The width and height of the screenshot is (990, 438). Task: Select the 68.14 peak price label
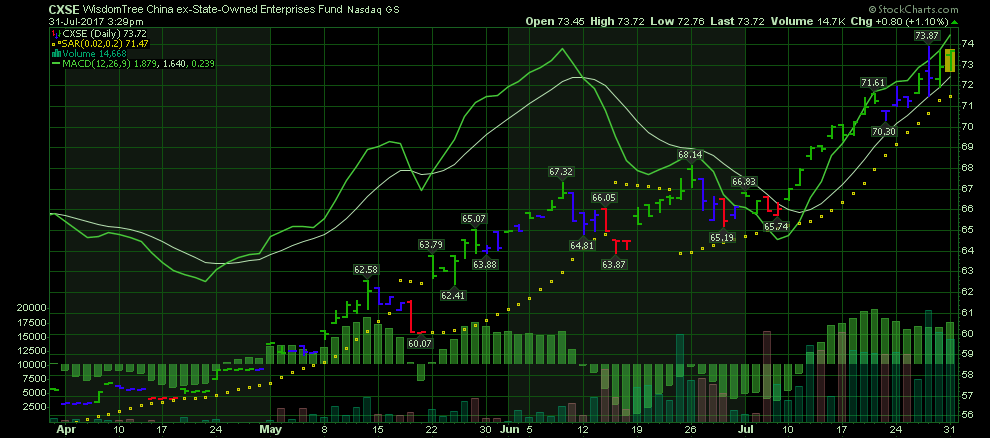point(690,155)
